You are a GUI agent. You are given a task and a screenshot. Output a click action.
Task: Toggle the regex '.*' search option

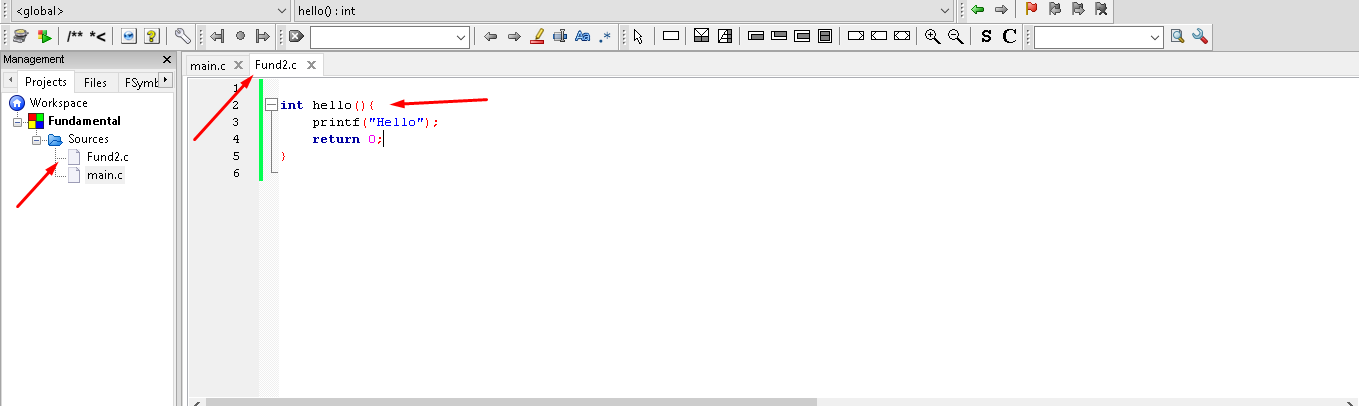click(x=605, y=36)
